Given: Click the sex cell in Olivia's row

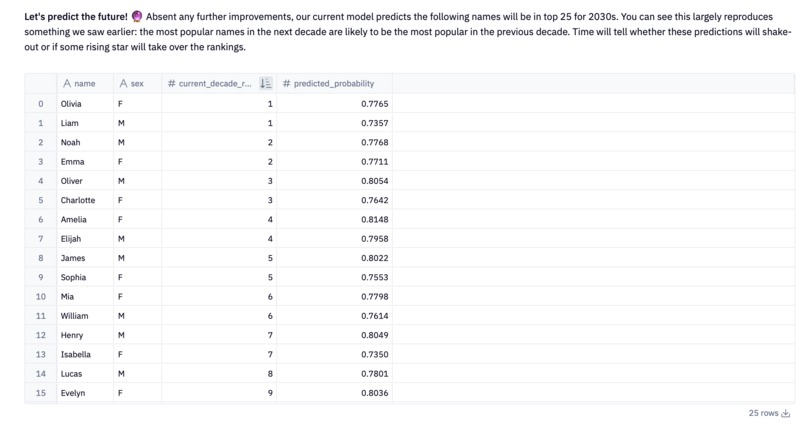Looking at the screenshot, I should click(137, 104).
